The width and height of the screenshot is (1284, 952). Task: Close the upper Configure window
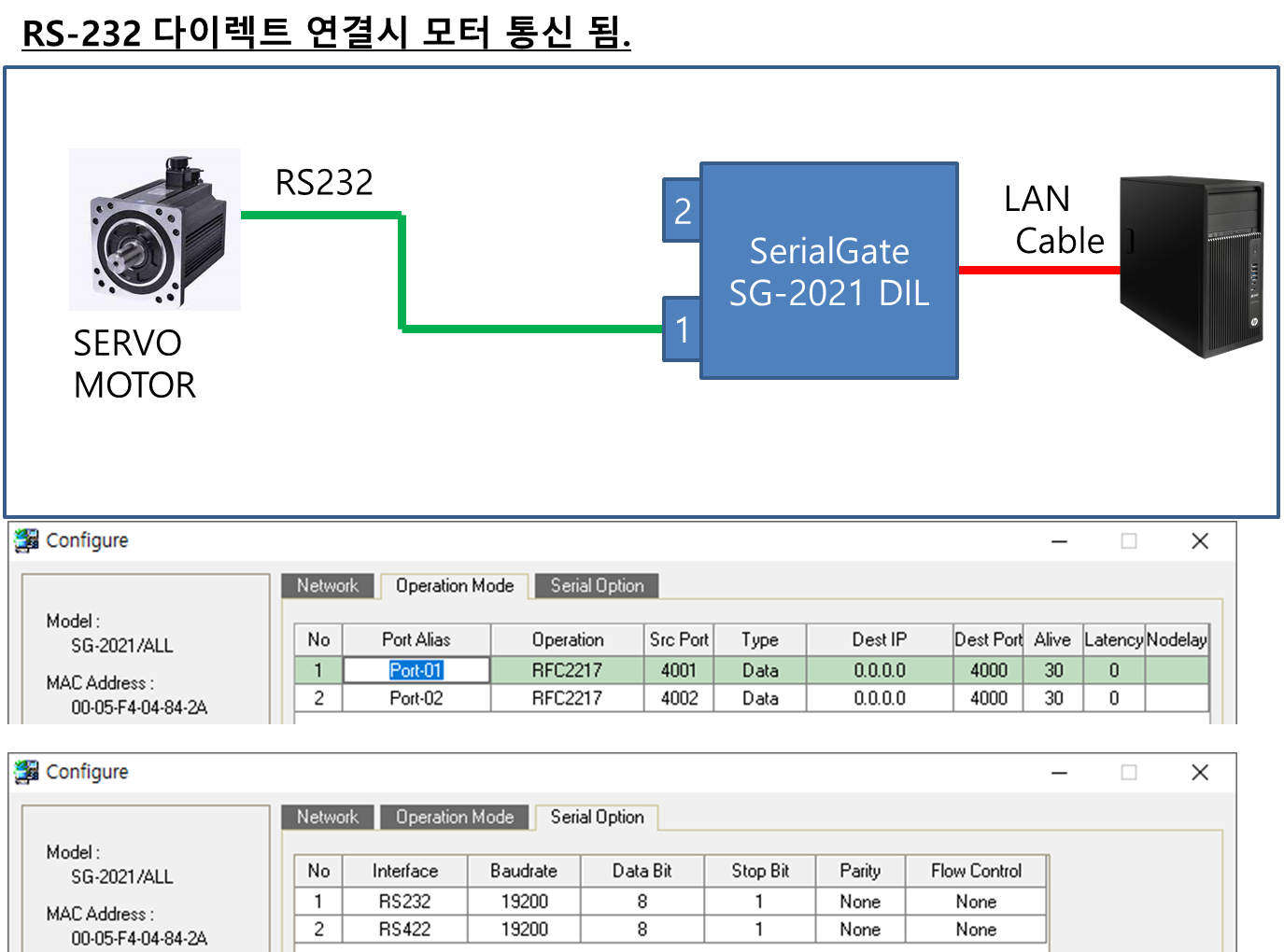point(1200,541)
